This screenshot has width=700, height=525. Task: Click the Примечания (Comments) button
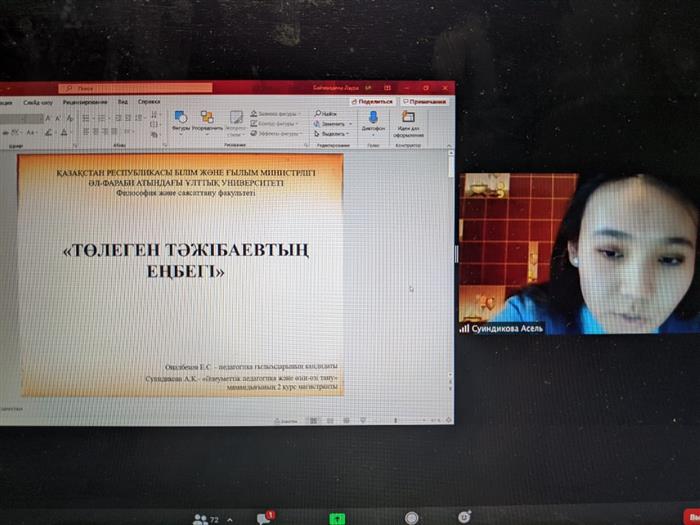pyautogui.click(x=426, y=101)
